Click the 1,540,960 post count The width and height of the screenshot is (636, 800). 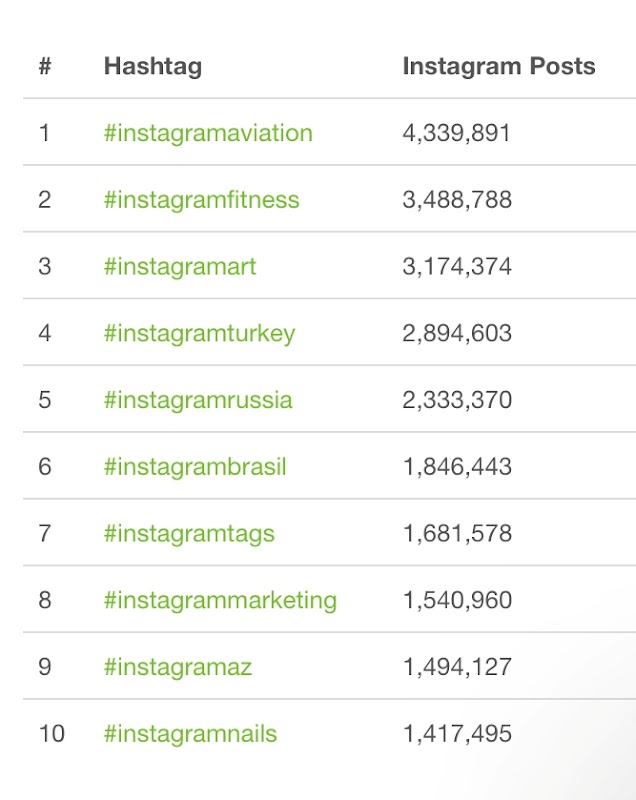[457, 600]
